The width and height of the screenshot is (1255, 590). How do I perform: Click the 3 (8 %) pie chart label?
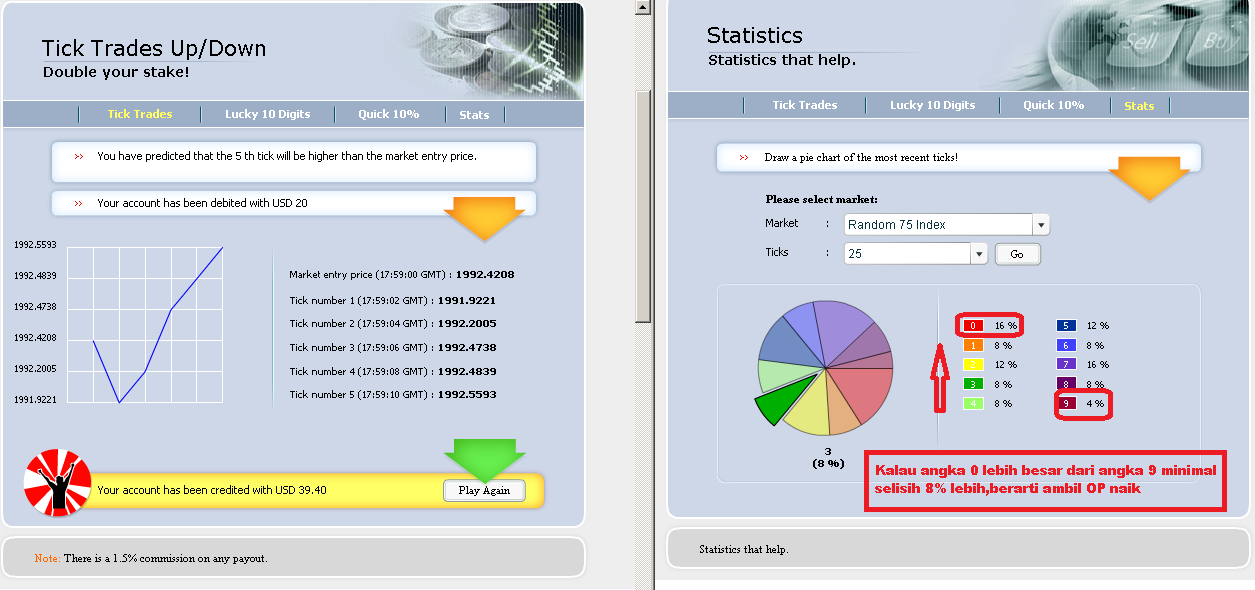point(827,457)
